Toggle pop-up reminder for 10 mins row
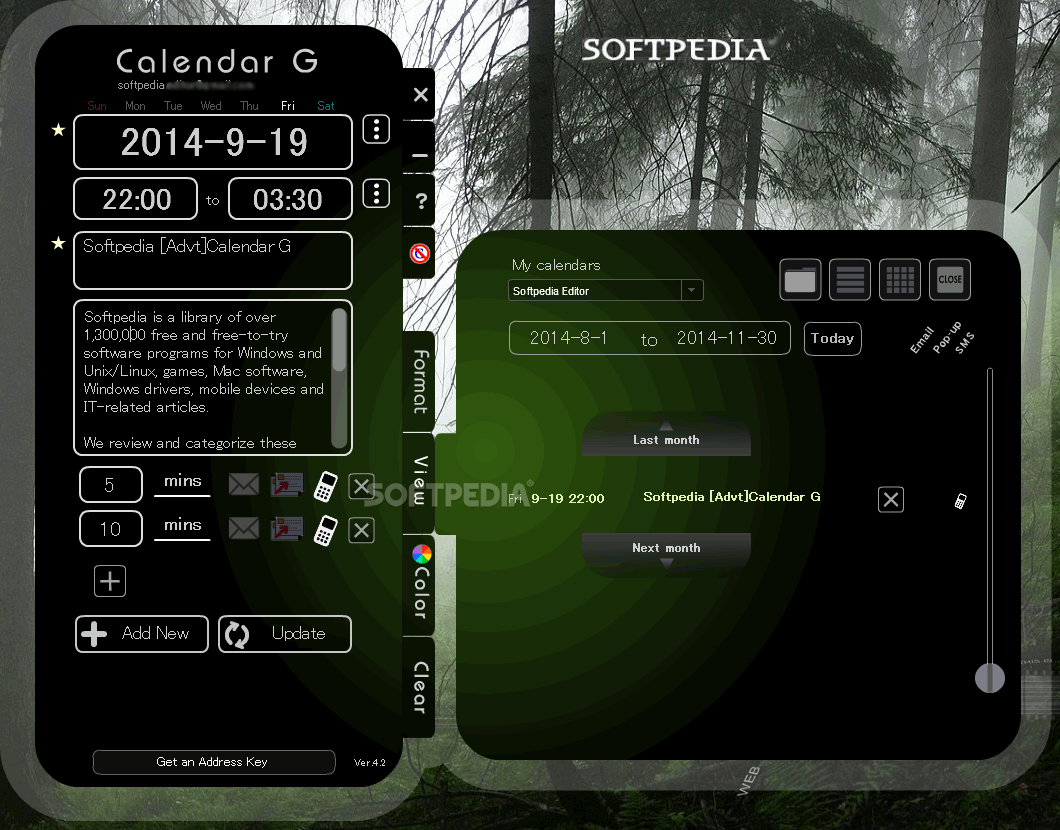The width and height of the screenshot is (1060, 830). [x=287, y=529]
